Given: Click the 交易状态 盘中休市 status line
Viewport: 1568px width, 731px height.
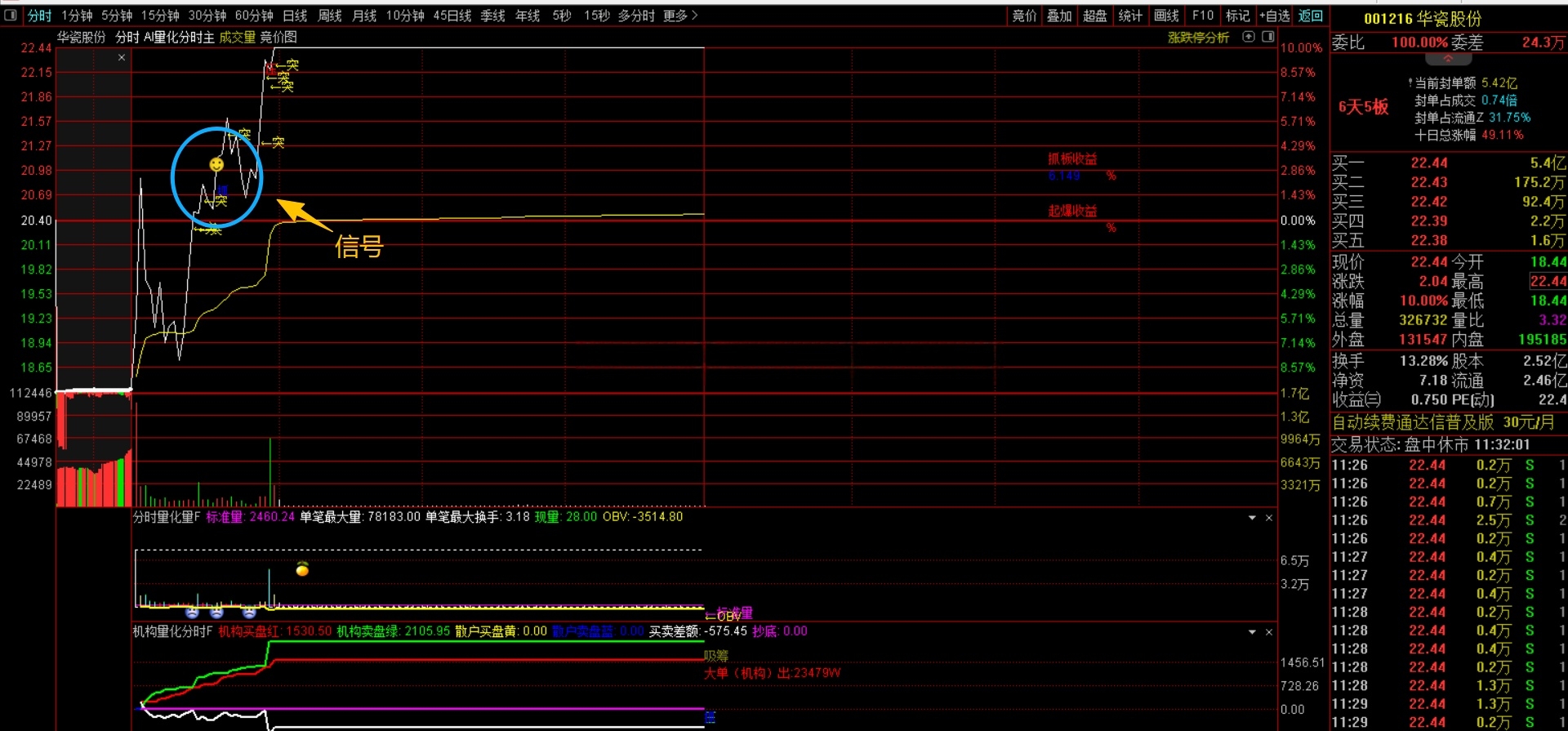Looking at the screenshot, I should tap(1431, 444).
